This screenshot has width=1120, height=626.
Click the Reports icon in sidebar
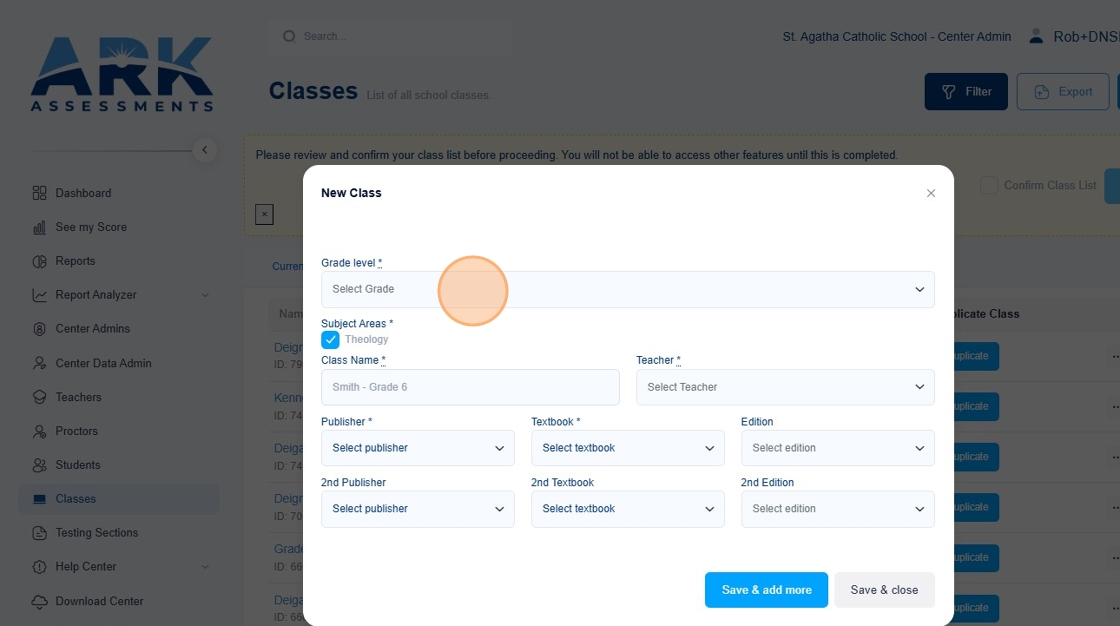40,261
